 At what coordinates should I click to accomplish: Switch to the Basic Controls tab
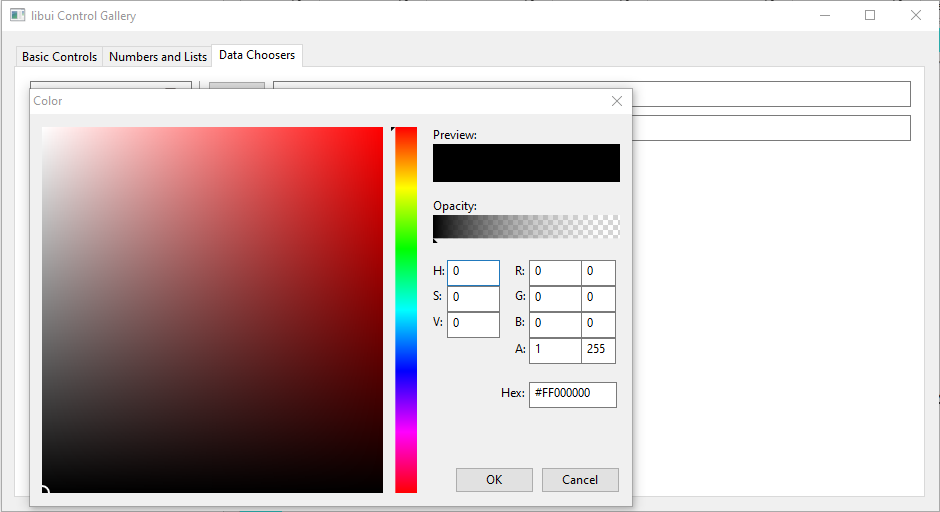pyautogui.click(x=60, y=57)
